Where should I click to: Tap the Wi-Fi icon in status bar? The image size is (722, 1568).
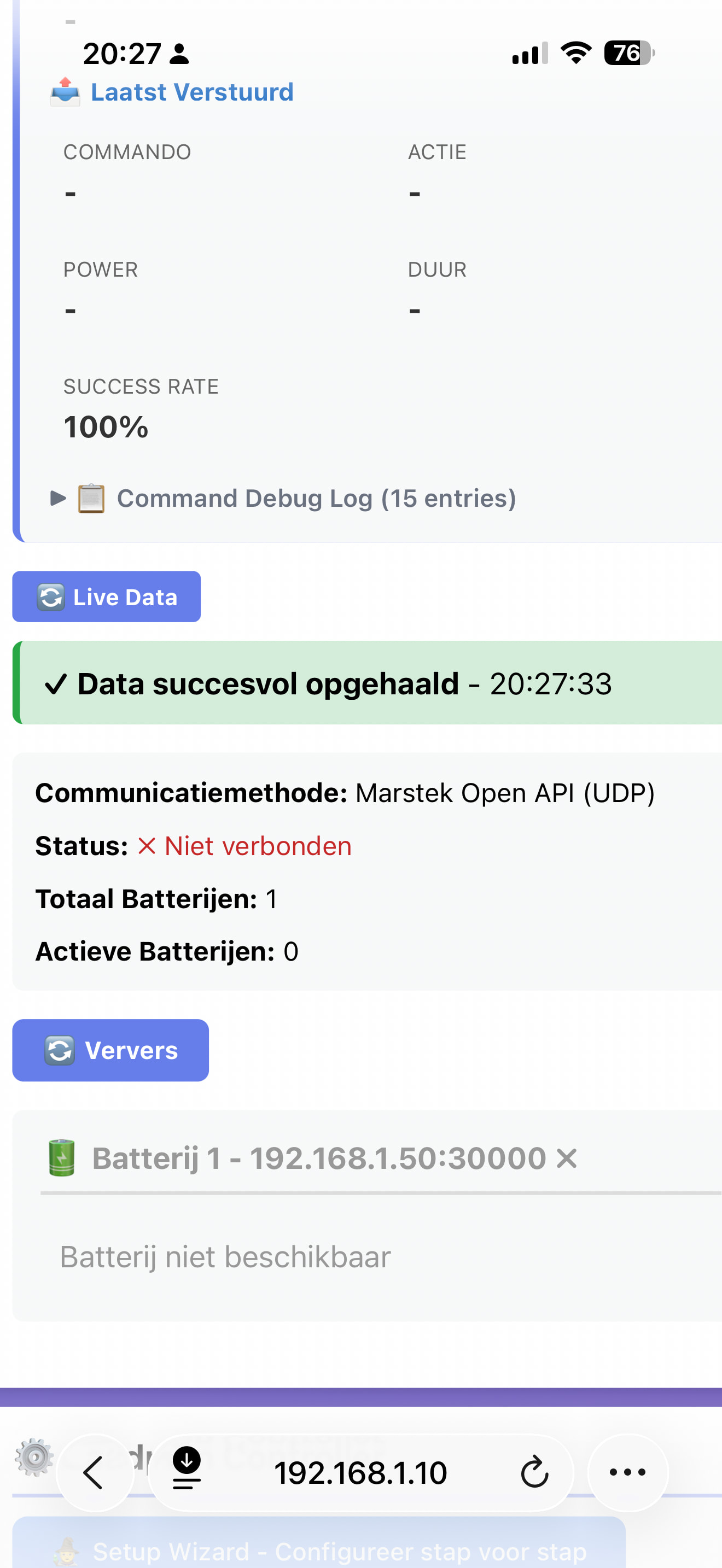(576, 53)
